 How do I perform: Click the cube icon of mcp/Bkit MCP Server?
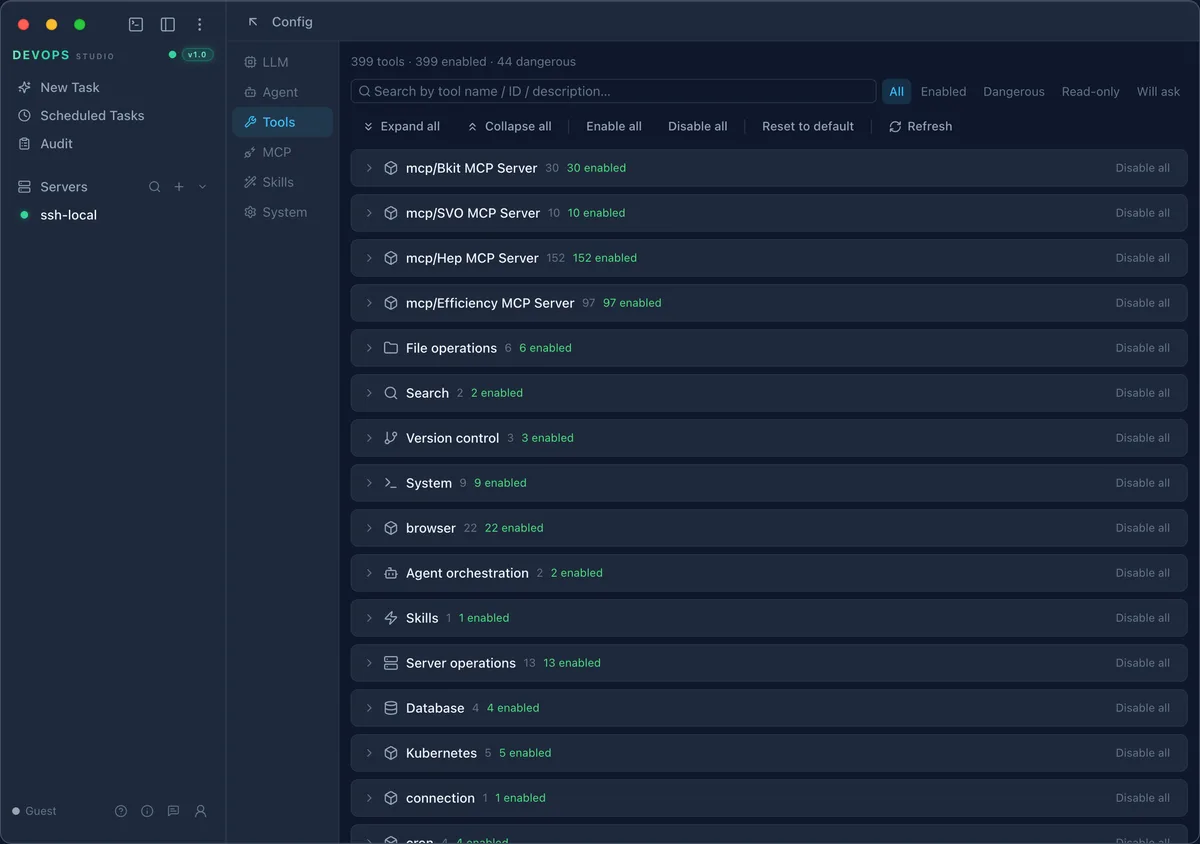(391, 168)
